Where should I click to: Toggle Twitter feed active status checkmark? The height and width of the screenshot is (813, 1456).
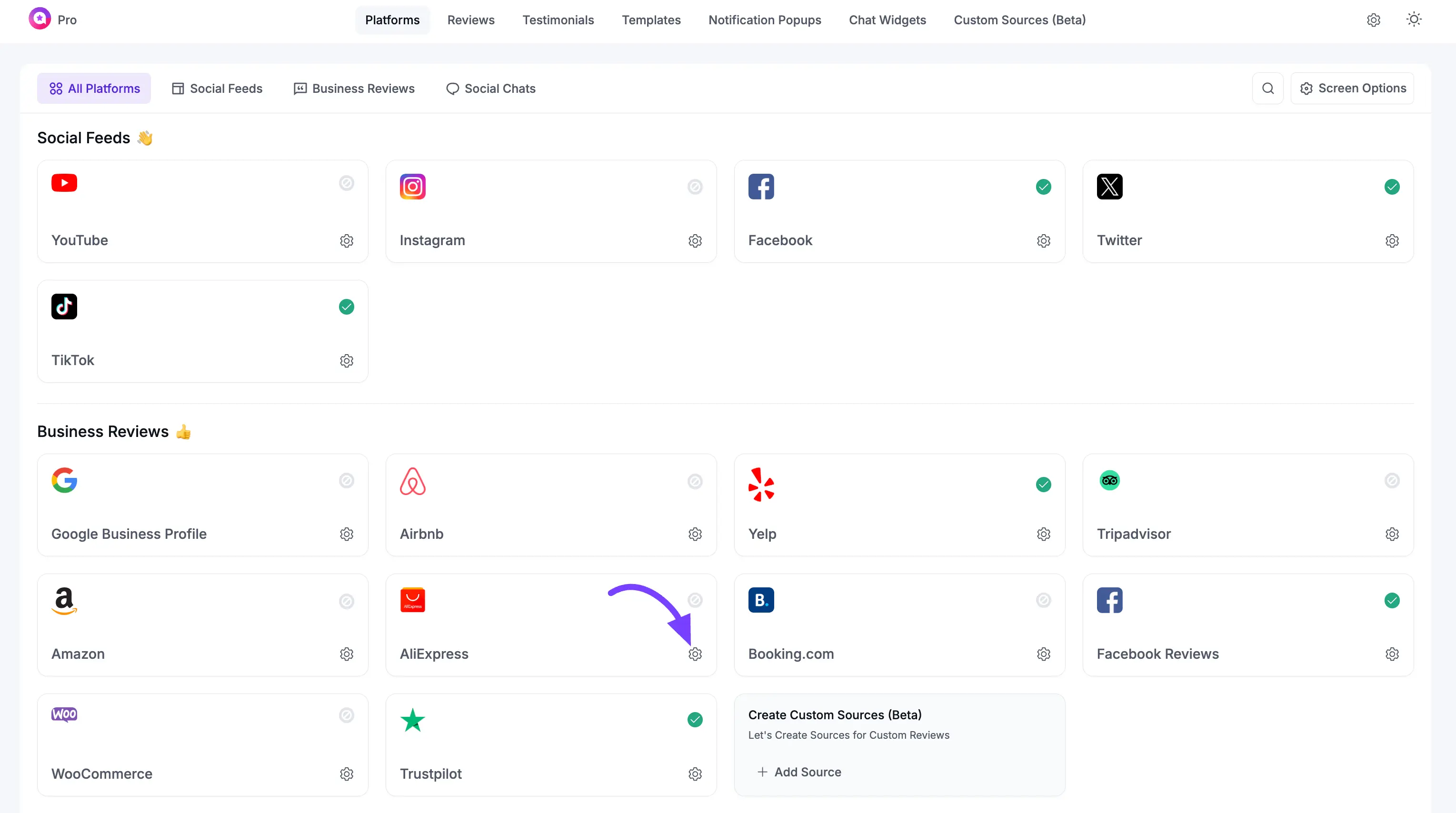tap(1392, 187)
